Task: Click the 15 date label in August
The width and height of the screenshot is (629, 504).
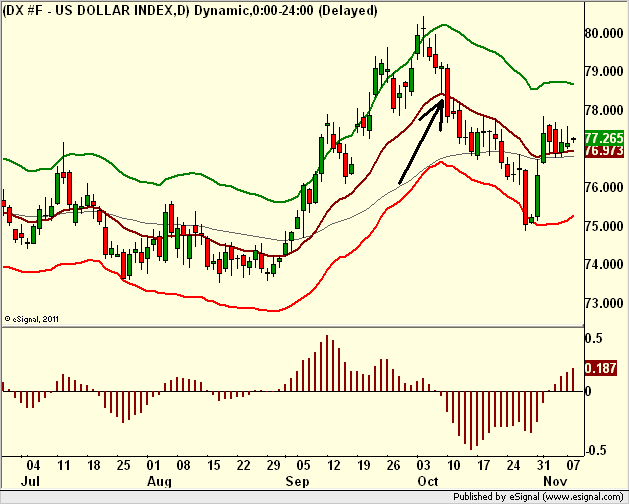Action: pyautogui.click(x=213, y=465)
